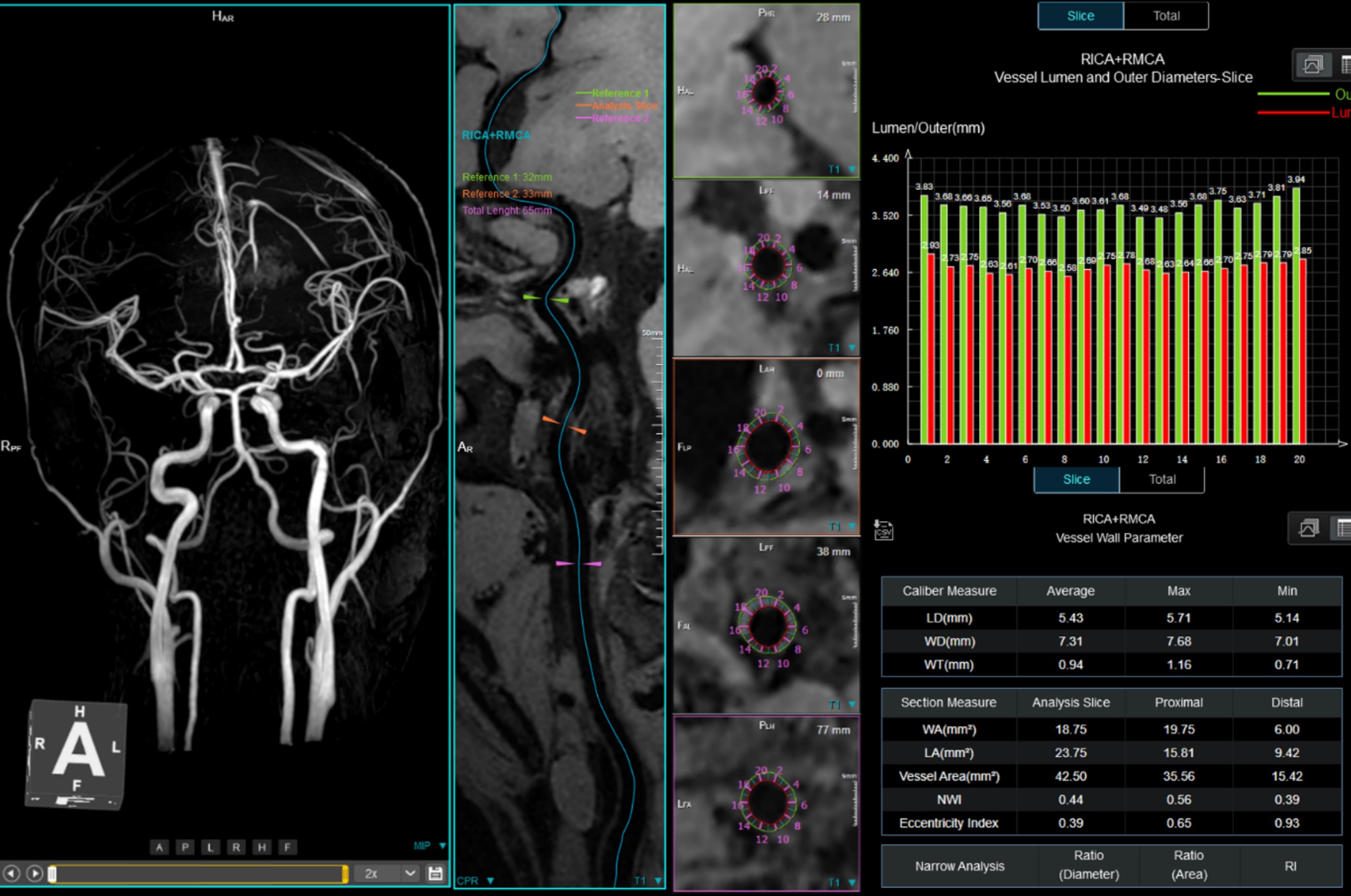This screenshot has width=1351, height=896.
Task: Click the play backward button
Action: [12, 873]
